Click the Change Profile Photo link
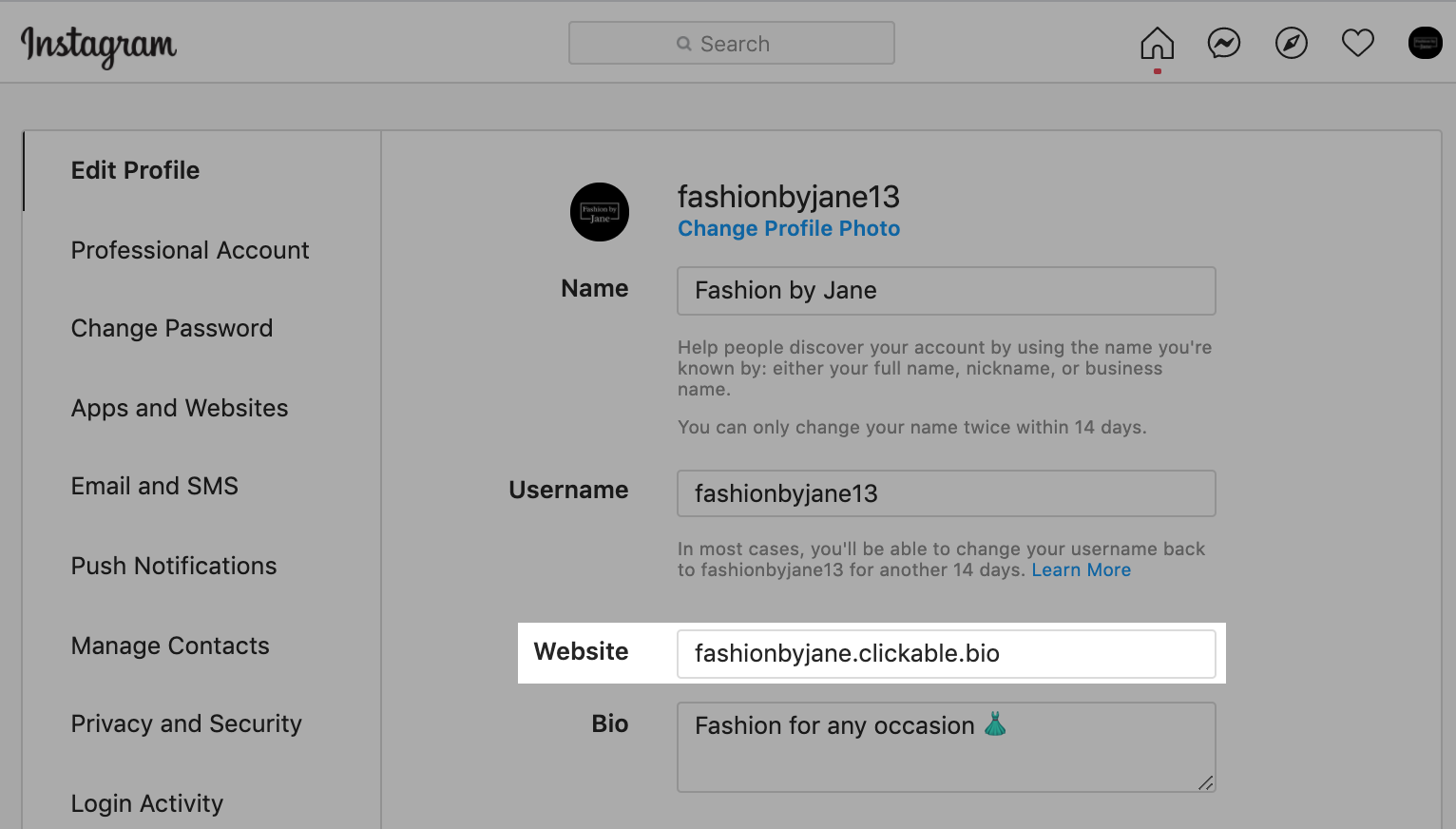The width and height of the screenshot is (1456, 829). point(788,228)
